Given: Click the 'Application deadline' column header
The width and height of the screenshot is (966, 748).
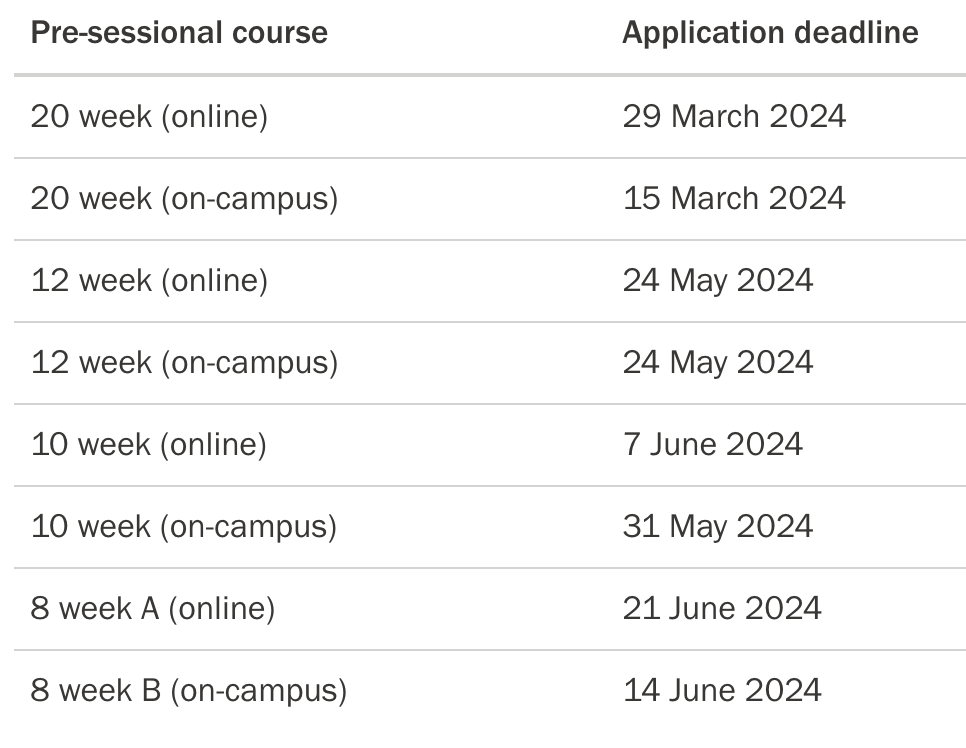Looking at the screenshot, I should [x=770, y=33].
